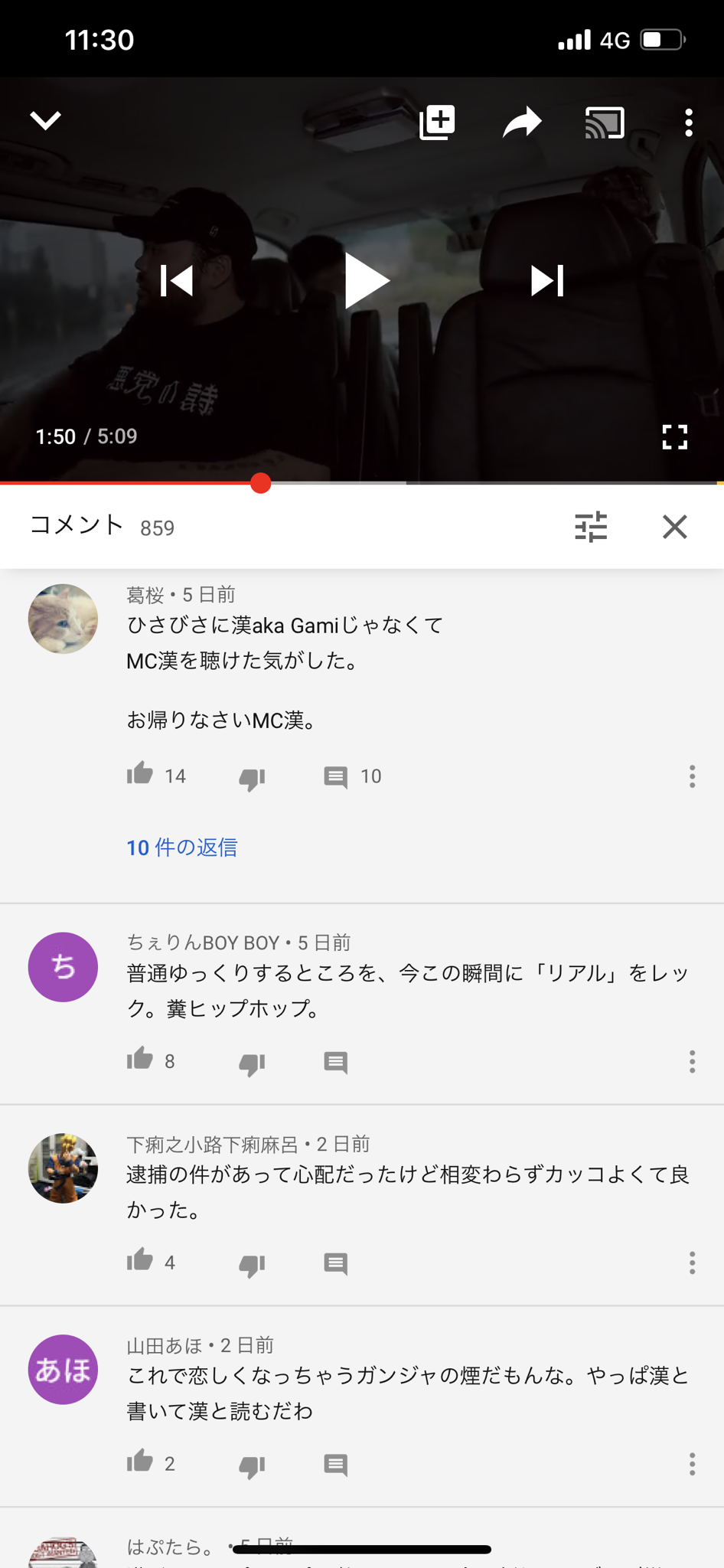Image resolution: width=724 pixels, height=1568 pixels.
Task: Play the paused video
Action: 367,281
